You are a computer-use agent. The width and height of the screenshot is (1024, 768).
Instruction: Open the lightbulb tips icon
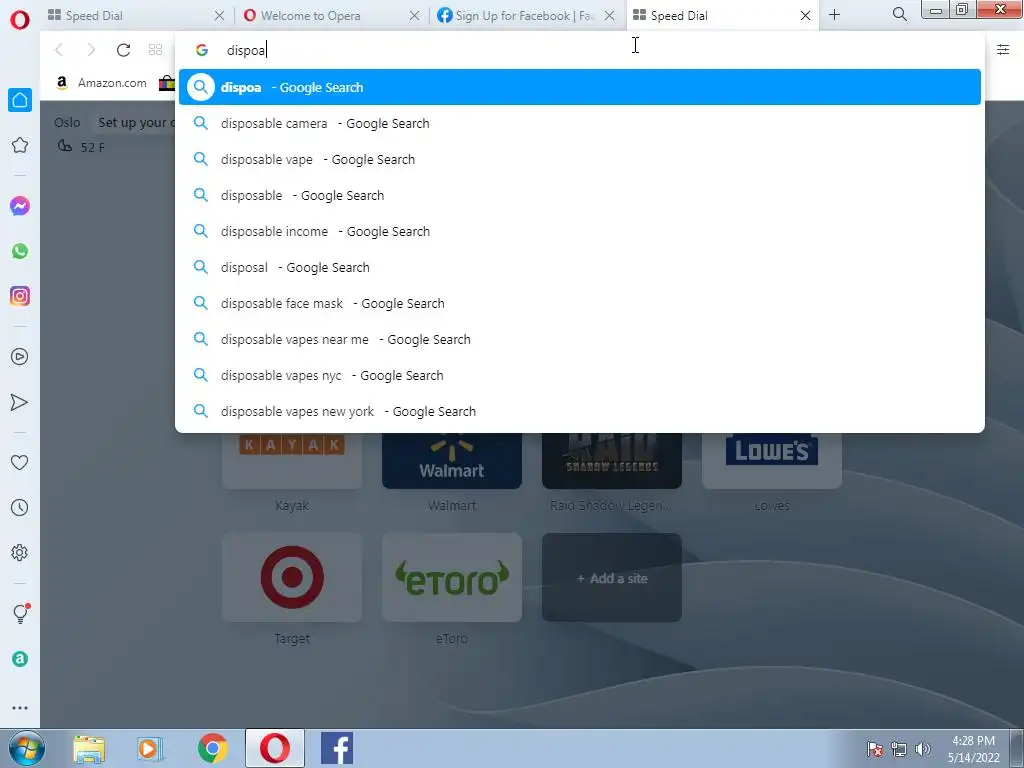pos(20,613)
